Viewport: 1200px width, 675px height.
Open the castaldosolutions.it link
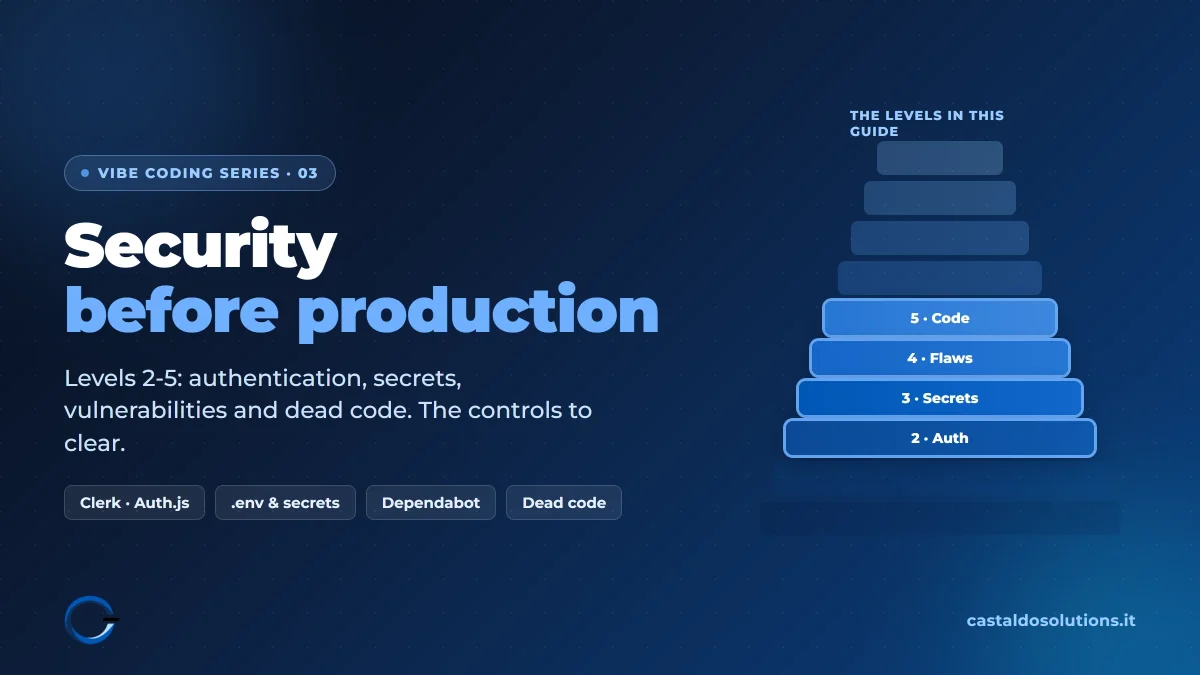tap(1051, 620)
